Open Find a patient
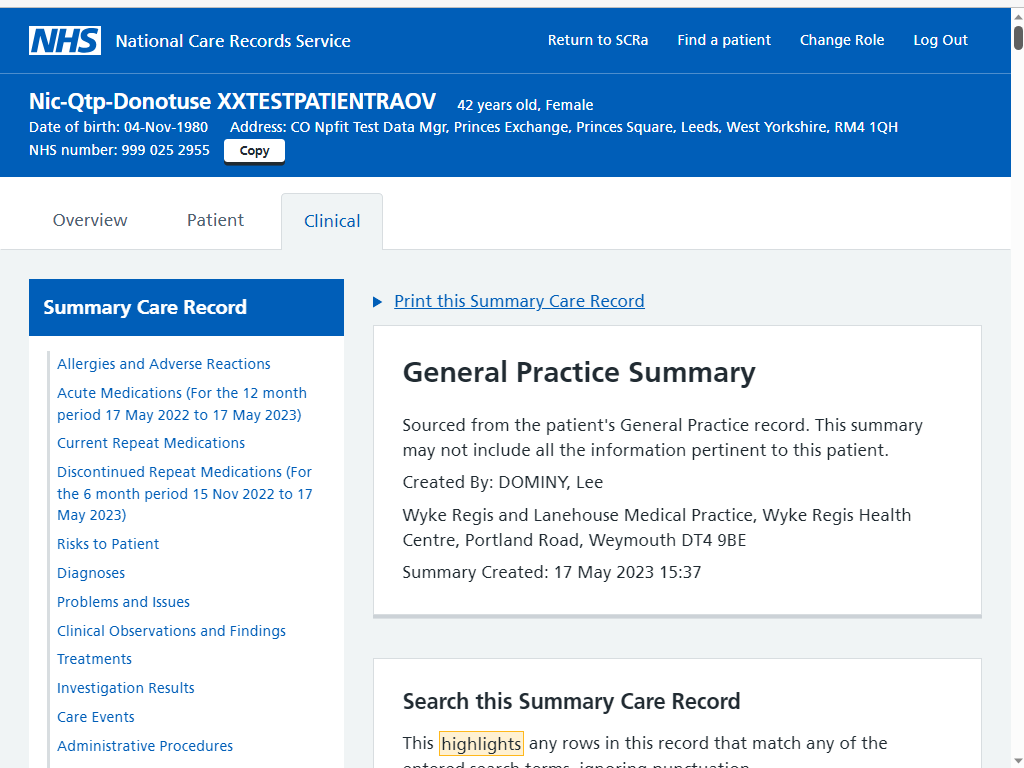The width and height of the screenshot is (1024, 768). (x=724, y=40)
